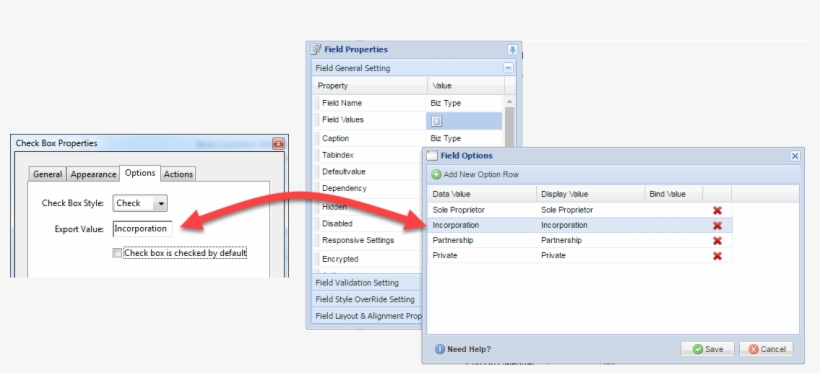Open the Actions tab
This screenshot has width=820, height=373.
(x=178, y=174)
